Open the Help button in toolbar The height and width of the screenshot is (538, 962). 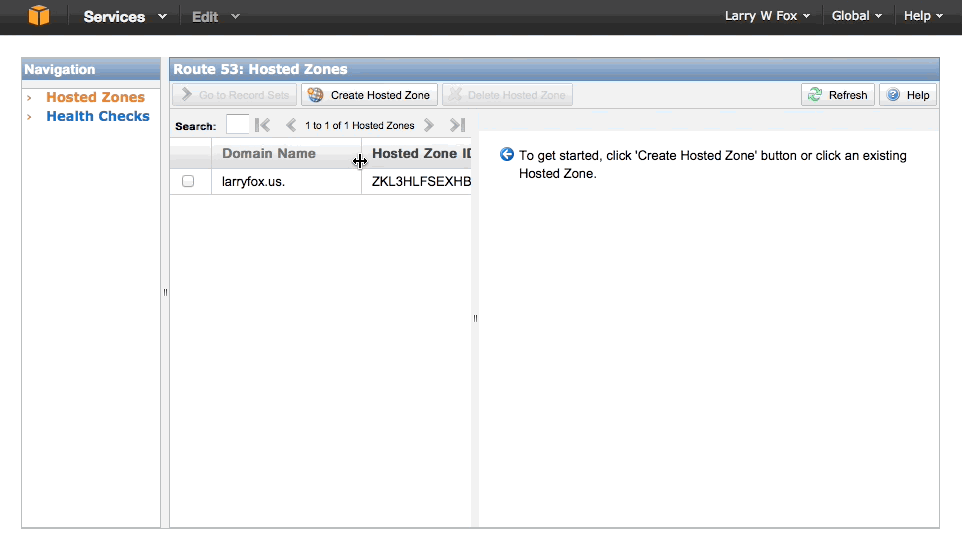click(908, 95)
